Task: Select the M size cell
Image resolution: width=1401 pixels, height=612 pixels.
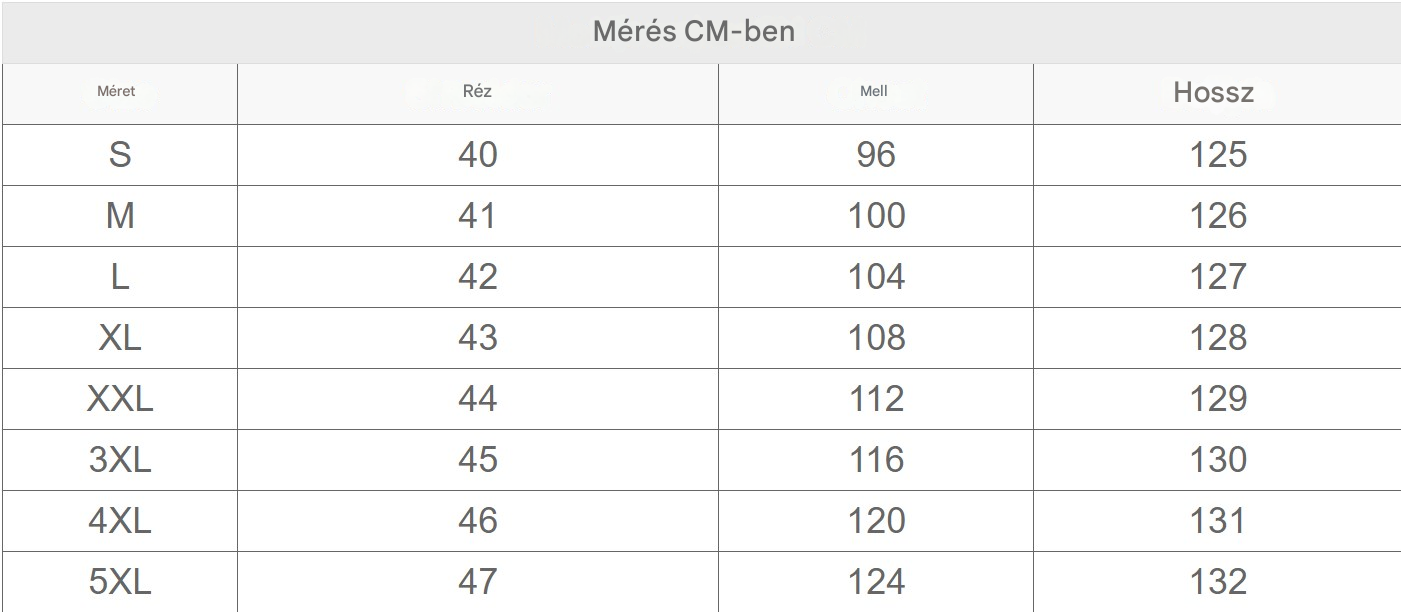Action: point(120,215)
